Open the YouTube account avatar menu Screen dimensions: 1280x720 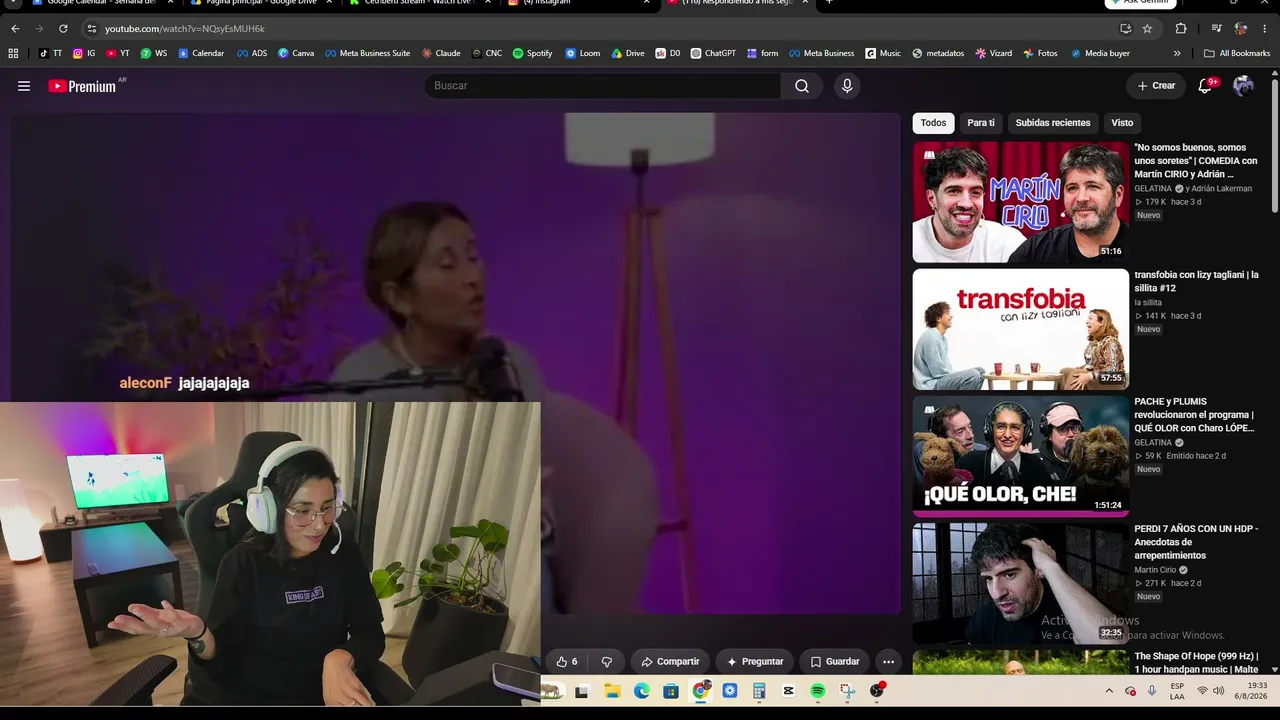pos(1243,86)
